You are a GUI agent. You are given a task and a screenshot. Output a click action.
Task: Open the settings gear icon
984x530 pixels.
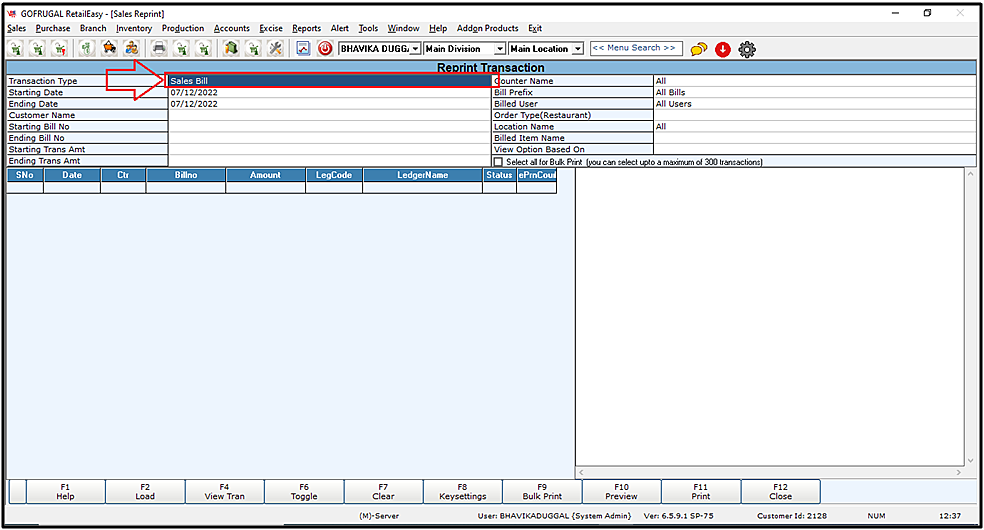(747, 48)
